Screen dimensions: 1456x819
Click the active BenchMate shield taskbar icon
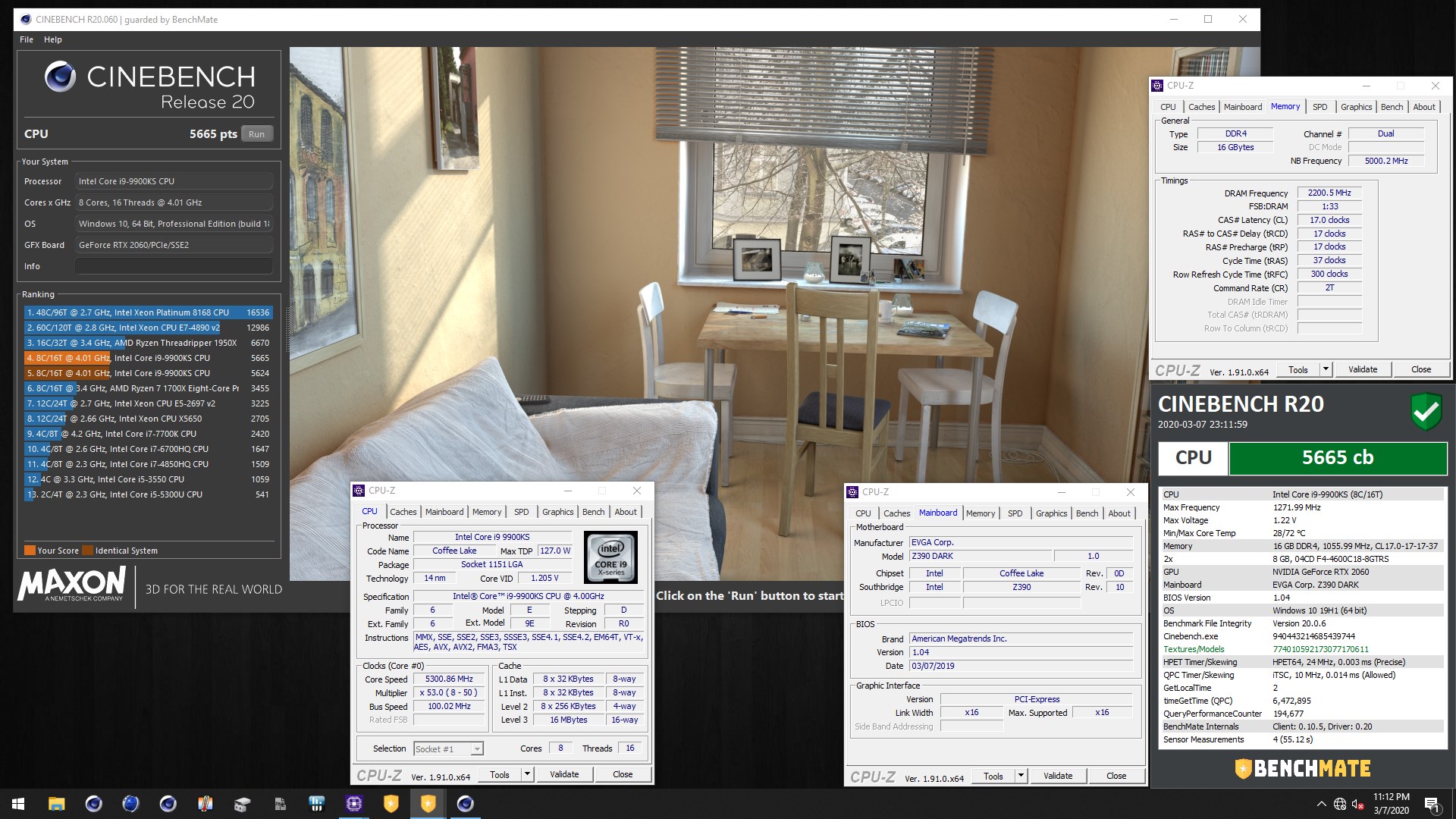pos(428,804)
